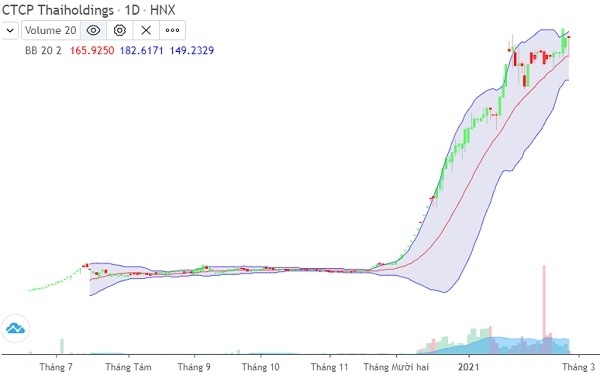The height and width of the screenshot is (375, 600).
Task: Click the CTCP Thaiholdings symbol title
Action: [58, 10]
